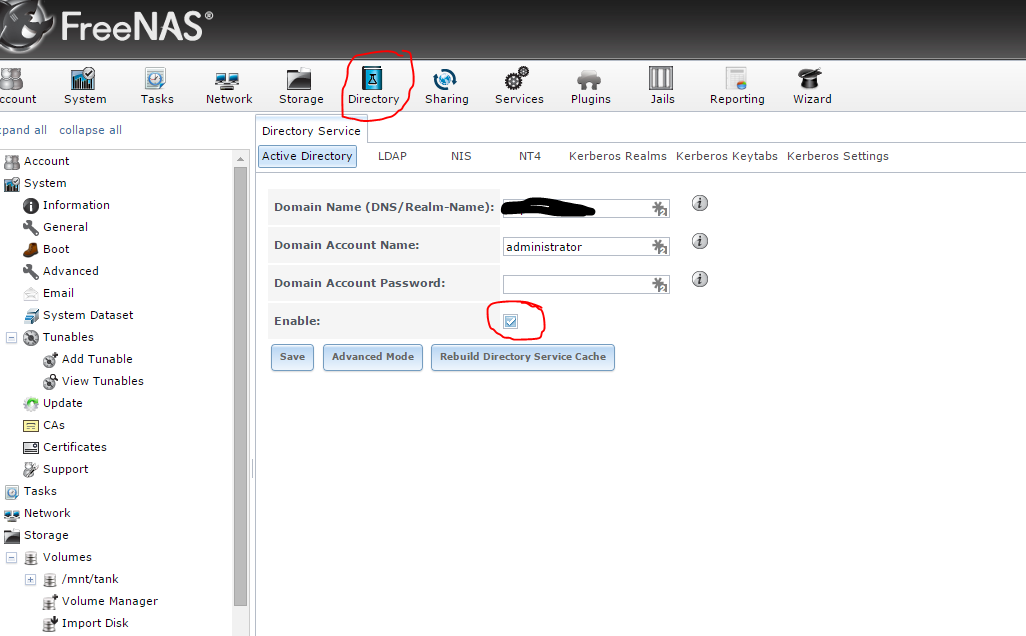The image size is (1026, 636).
Task: Open the System toolbar icon
Action: tap(84, 86)
